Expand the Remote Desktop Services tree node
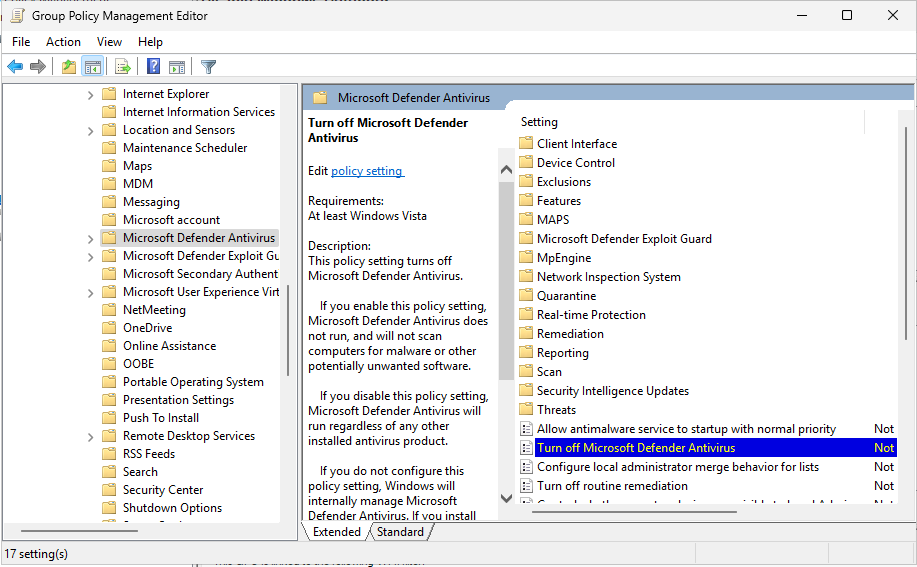 90,437
